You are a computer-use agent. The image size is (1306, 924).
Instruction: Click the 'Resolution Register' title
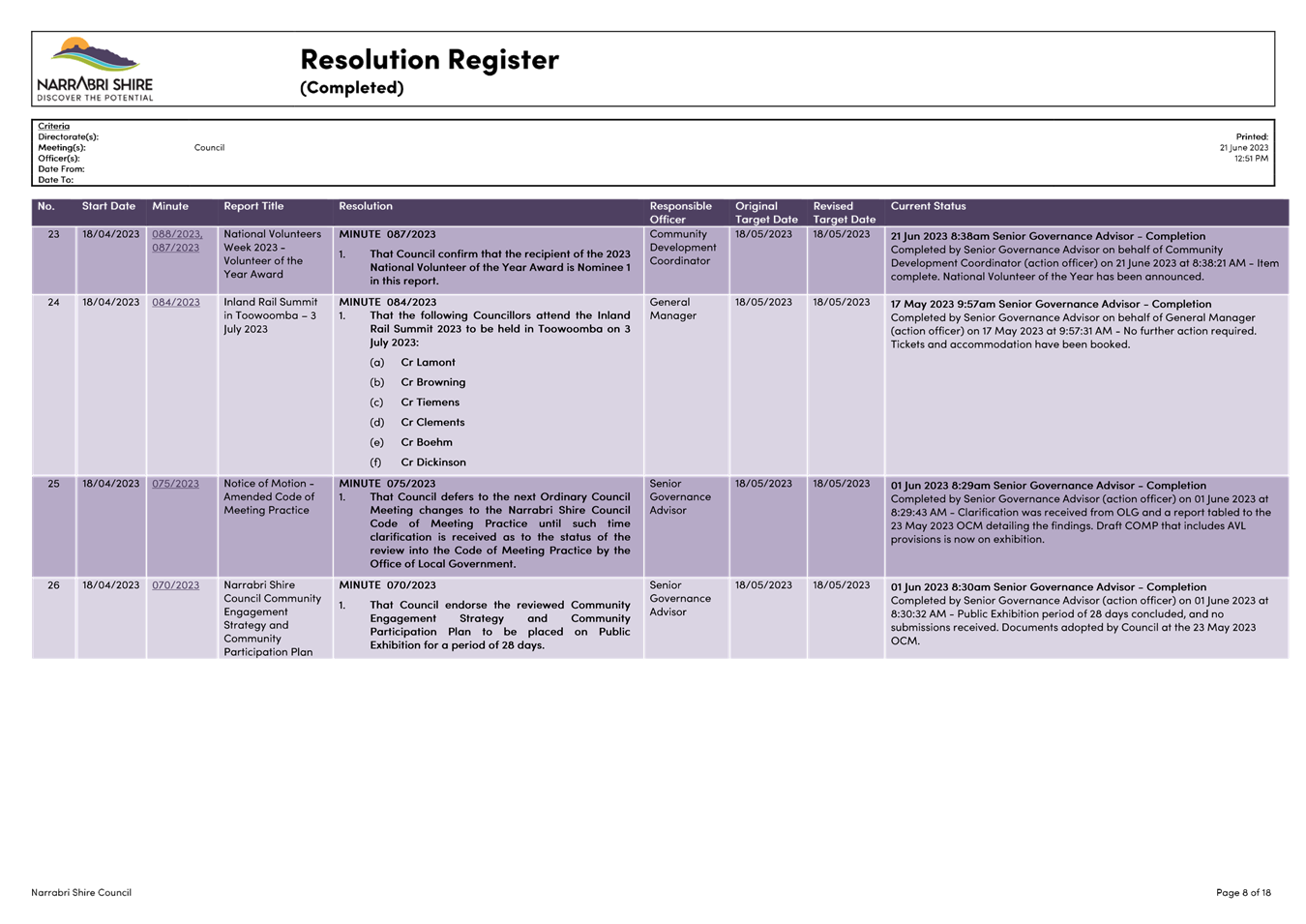click(430, 59)
